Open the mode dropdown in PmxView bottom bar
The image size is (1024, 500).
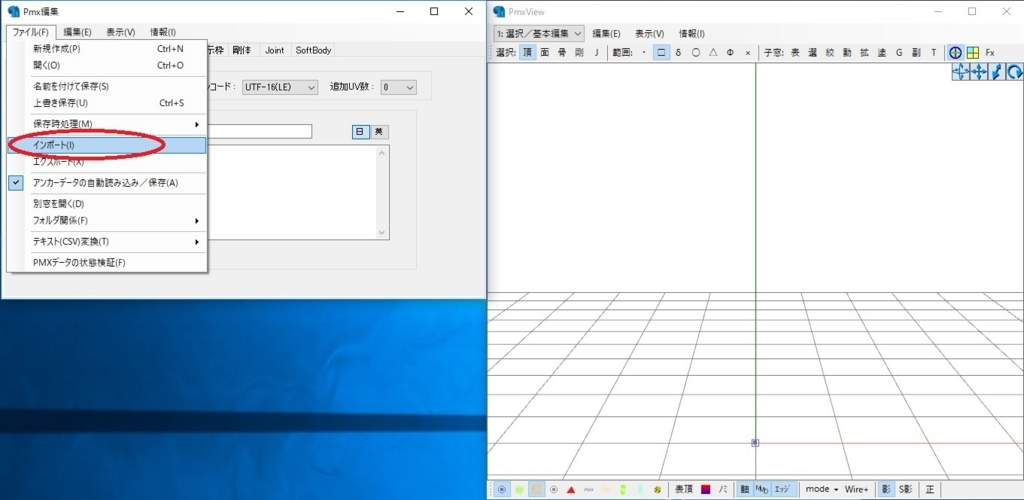pos(822,489)
